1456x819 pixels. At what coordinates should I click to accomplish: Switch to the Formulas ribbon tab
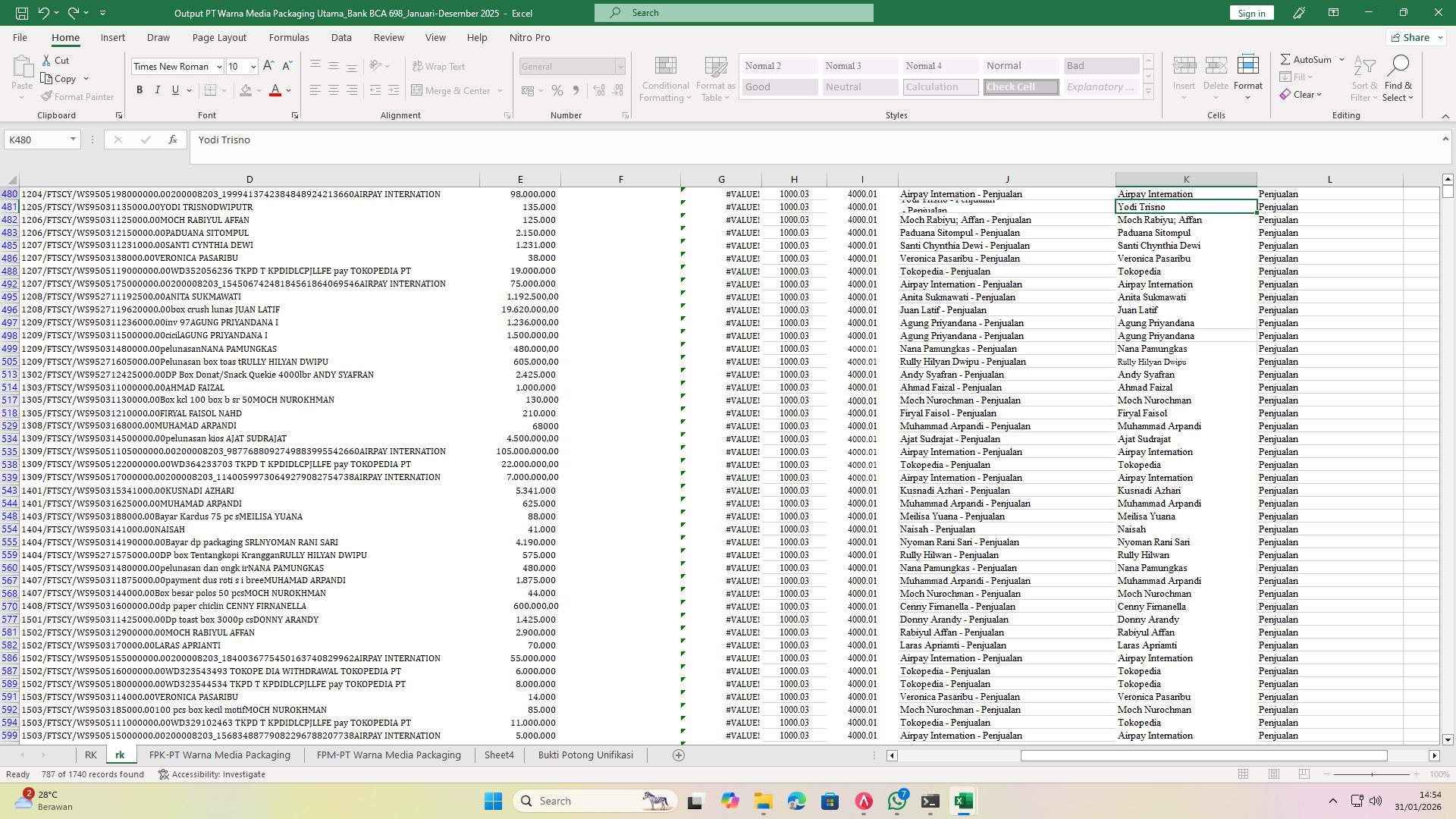tap(289, 37)
